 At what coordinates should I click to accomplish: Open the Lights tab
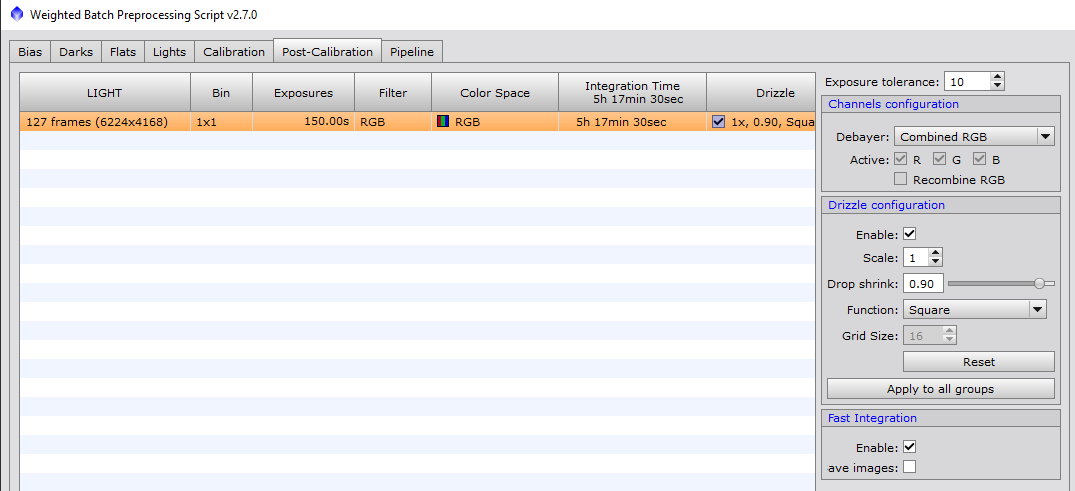click(x=169, y=52)
